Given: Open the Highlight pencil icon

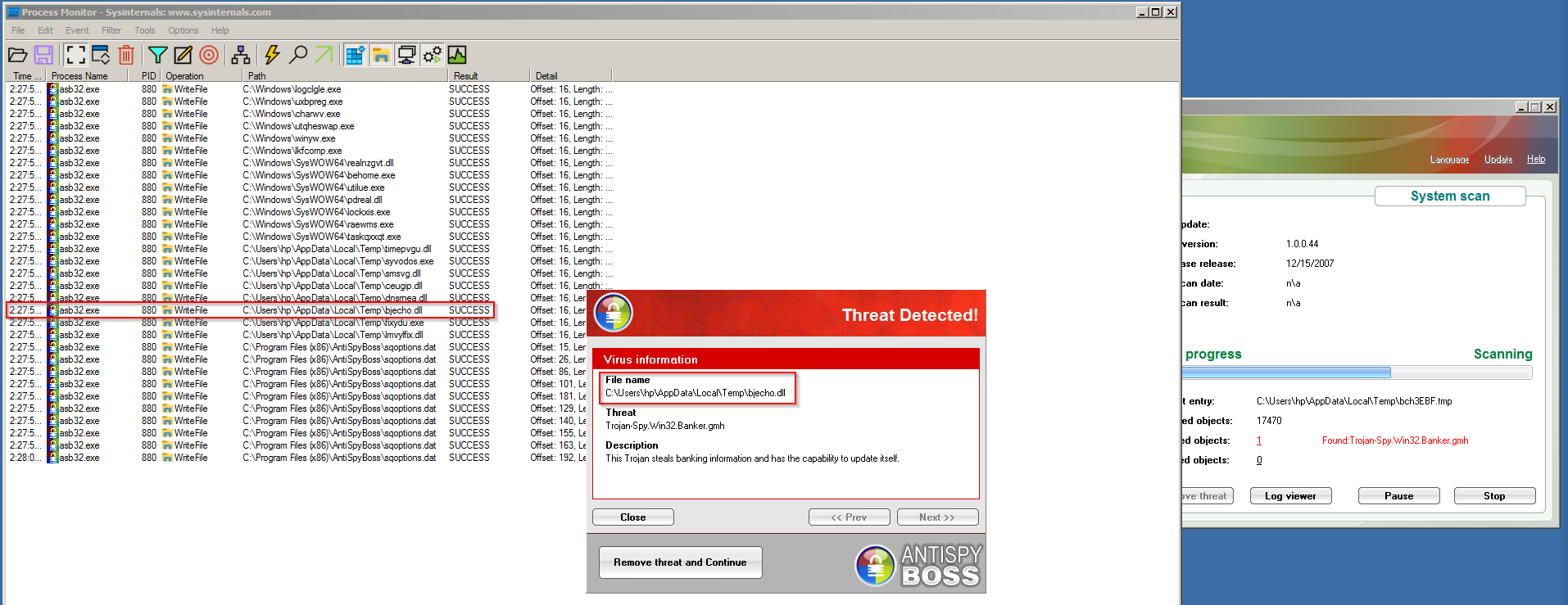Looking at the screenshot, I should [x=184, y=55].
